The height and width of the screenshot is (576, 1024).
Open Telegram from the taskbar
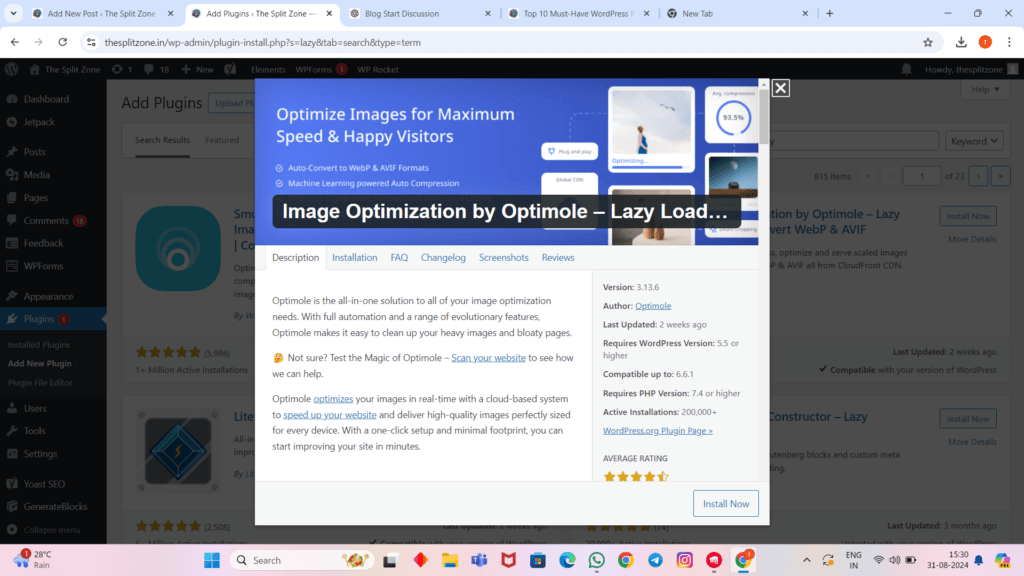[655, 560]
